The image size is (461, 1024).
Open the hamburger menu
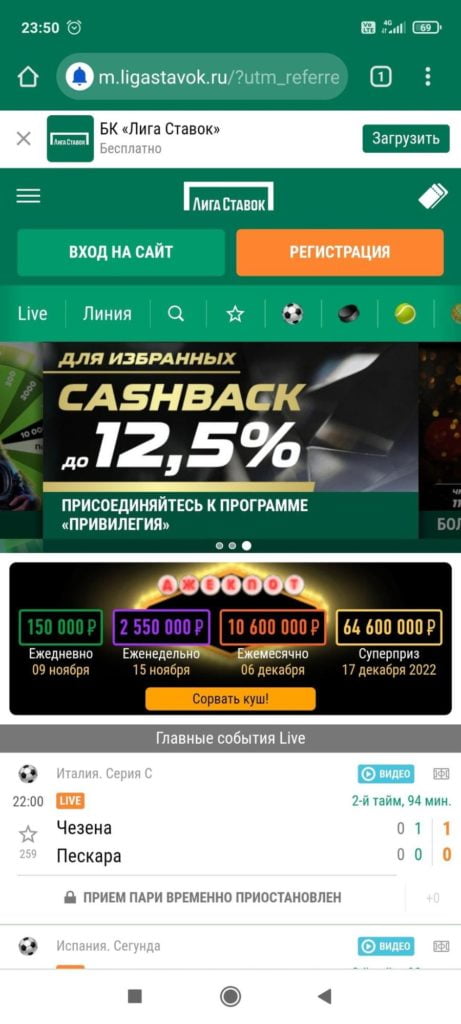tap(28, 196)
